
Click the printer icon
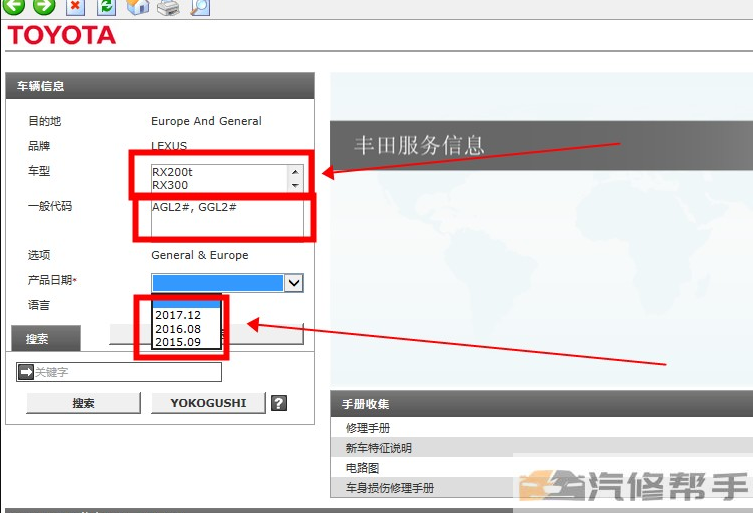(x=169, y=7)
